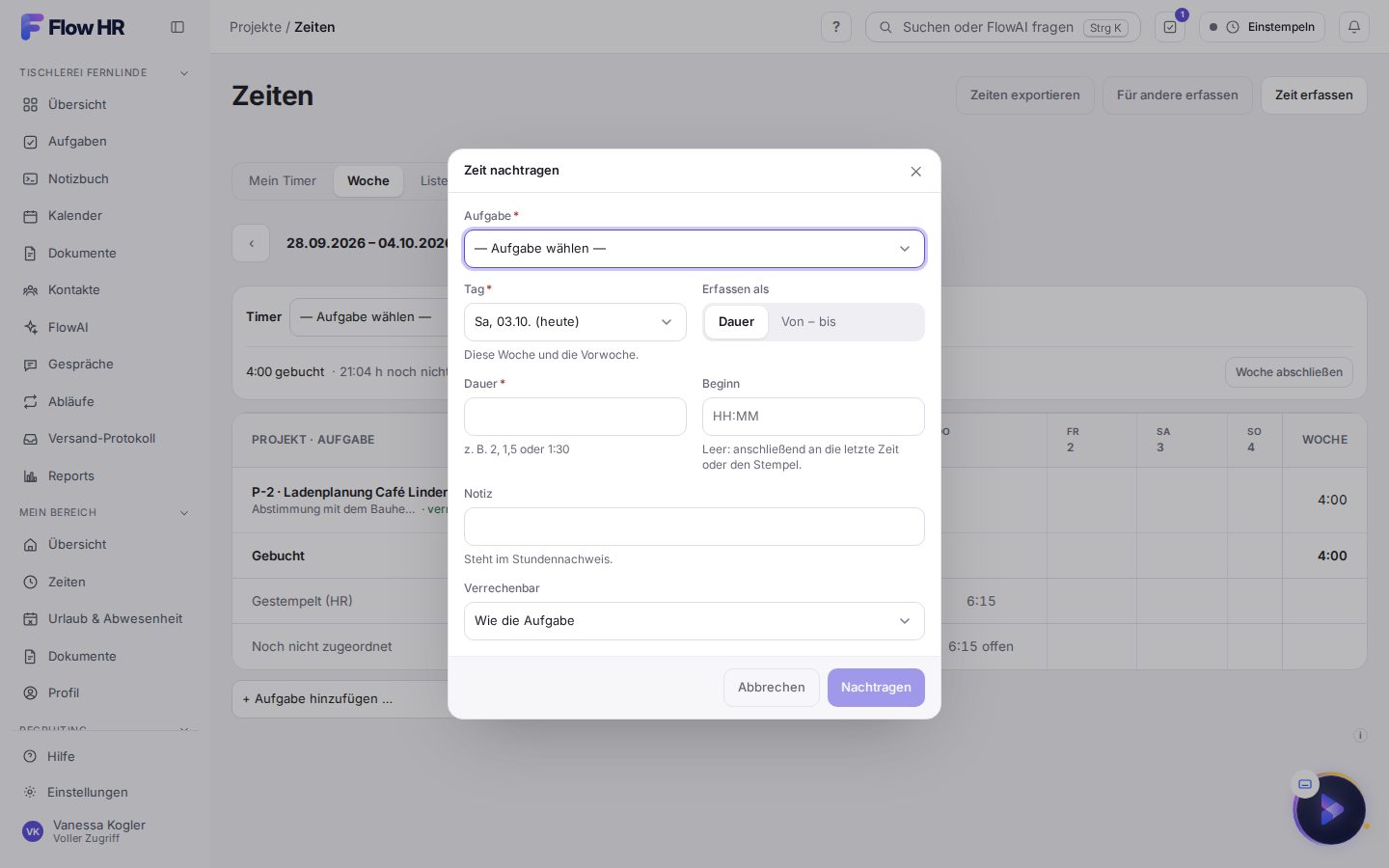This screenshot has width=1389, height=868.
Task: Open Aufgaben in the sidebar menu
Action: pyautogui.click(x=104, y=142)
